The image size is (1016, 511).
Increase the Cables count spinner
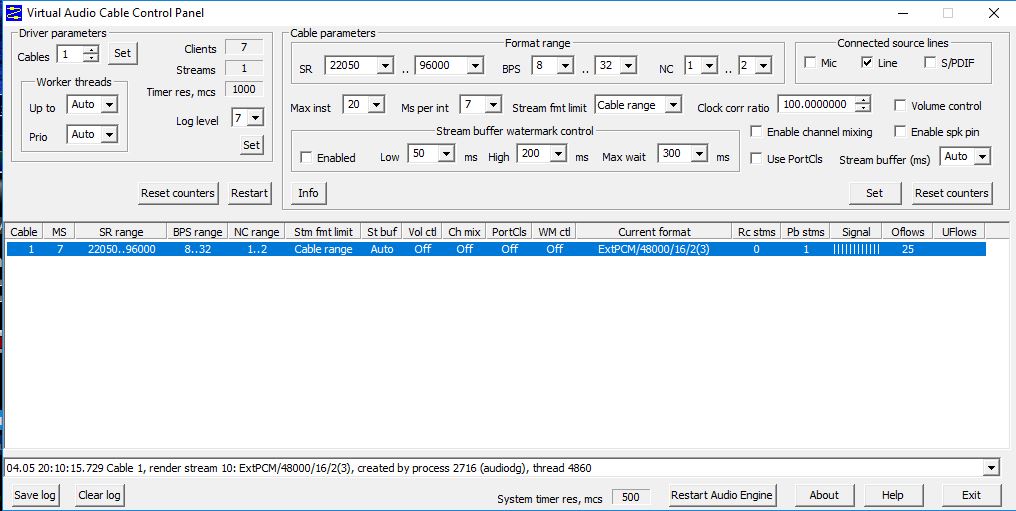click(x=91, y=49)
